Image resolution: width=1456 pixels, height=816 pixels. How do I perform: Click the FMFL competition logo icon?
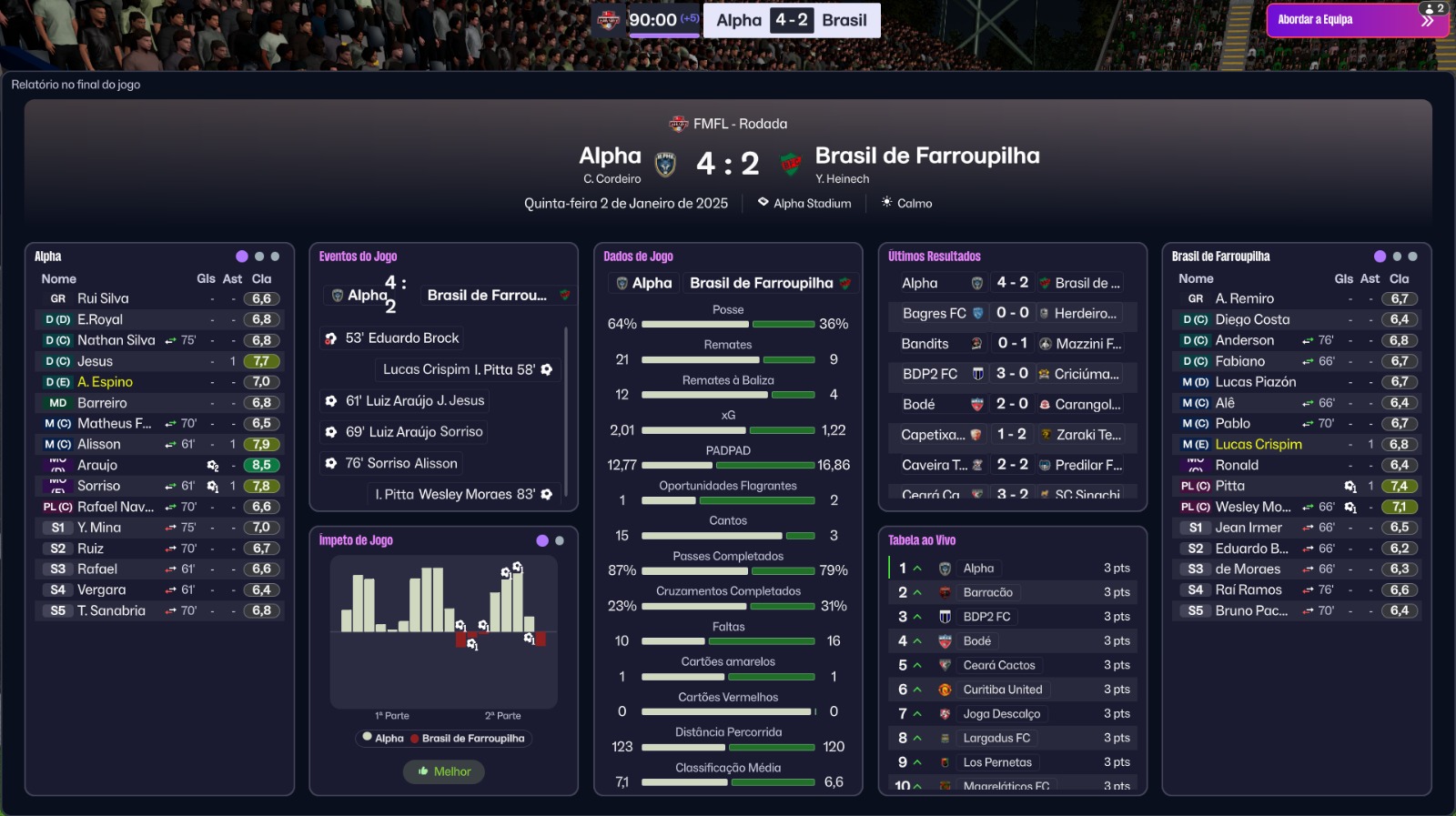pyautogui.click(x=678, y=124)
